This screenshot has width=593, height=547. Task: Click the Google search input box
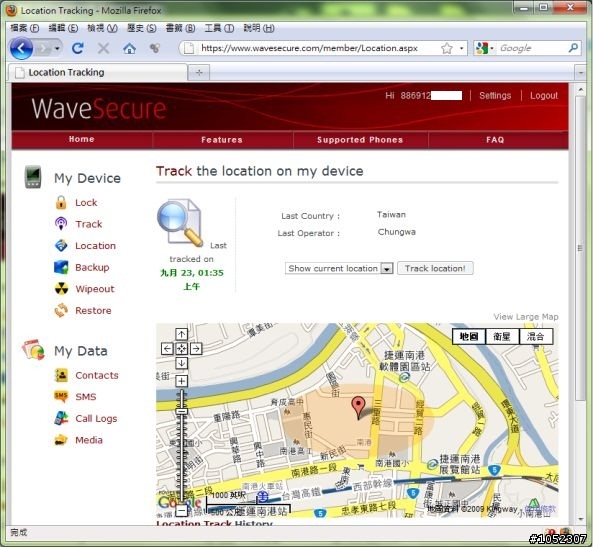(x=531, y=48)
